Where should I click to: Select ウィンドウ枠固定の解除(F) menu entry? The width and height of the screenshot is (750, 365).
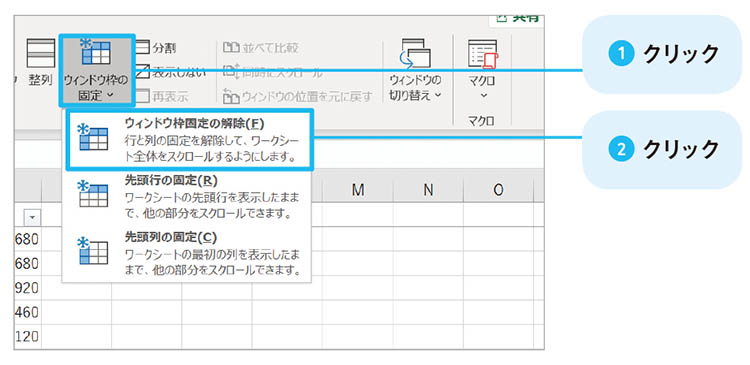click(x=190, y=139)
